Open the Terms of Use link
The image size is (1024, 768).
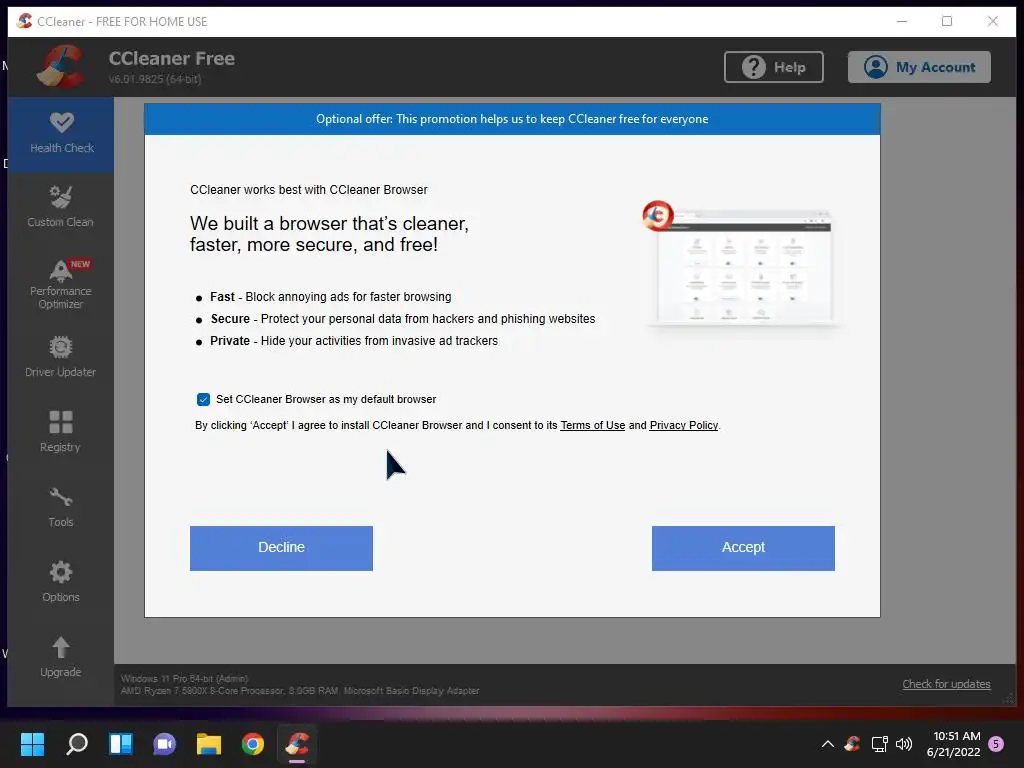pos(592,425)
